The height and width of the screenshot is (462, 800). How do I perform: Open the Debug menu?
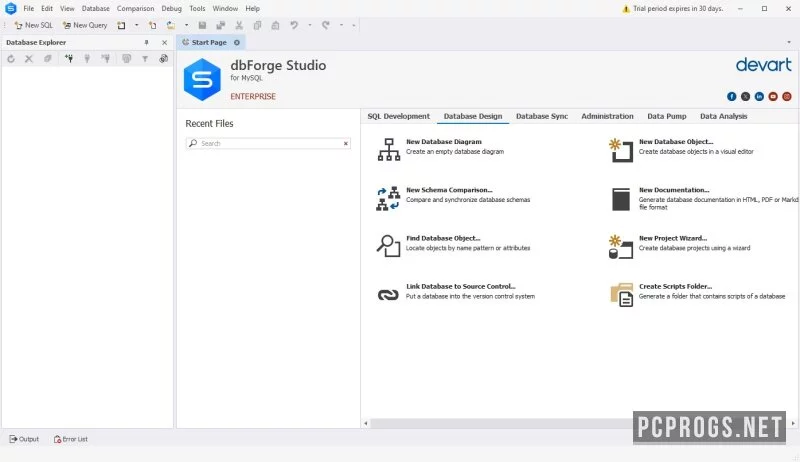pyautogui.click(x=171, y=9)
